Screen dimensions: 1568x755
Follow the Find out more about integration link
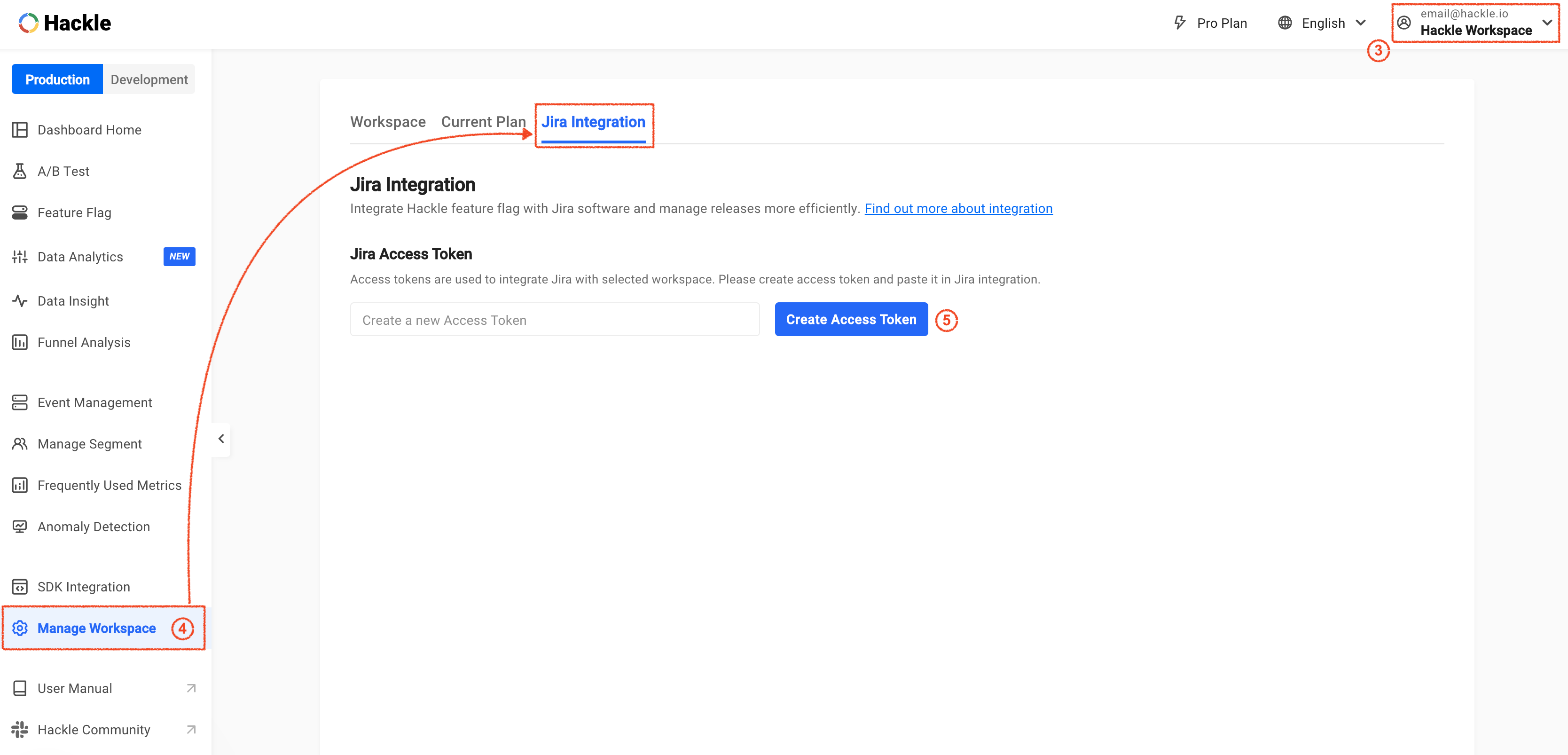click(958, 208)
